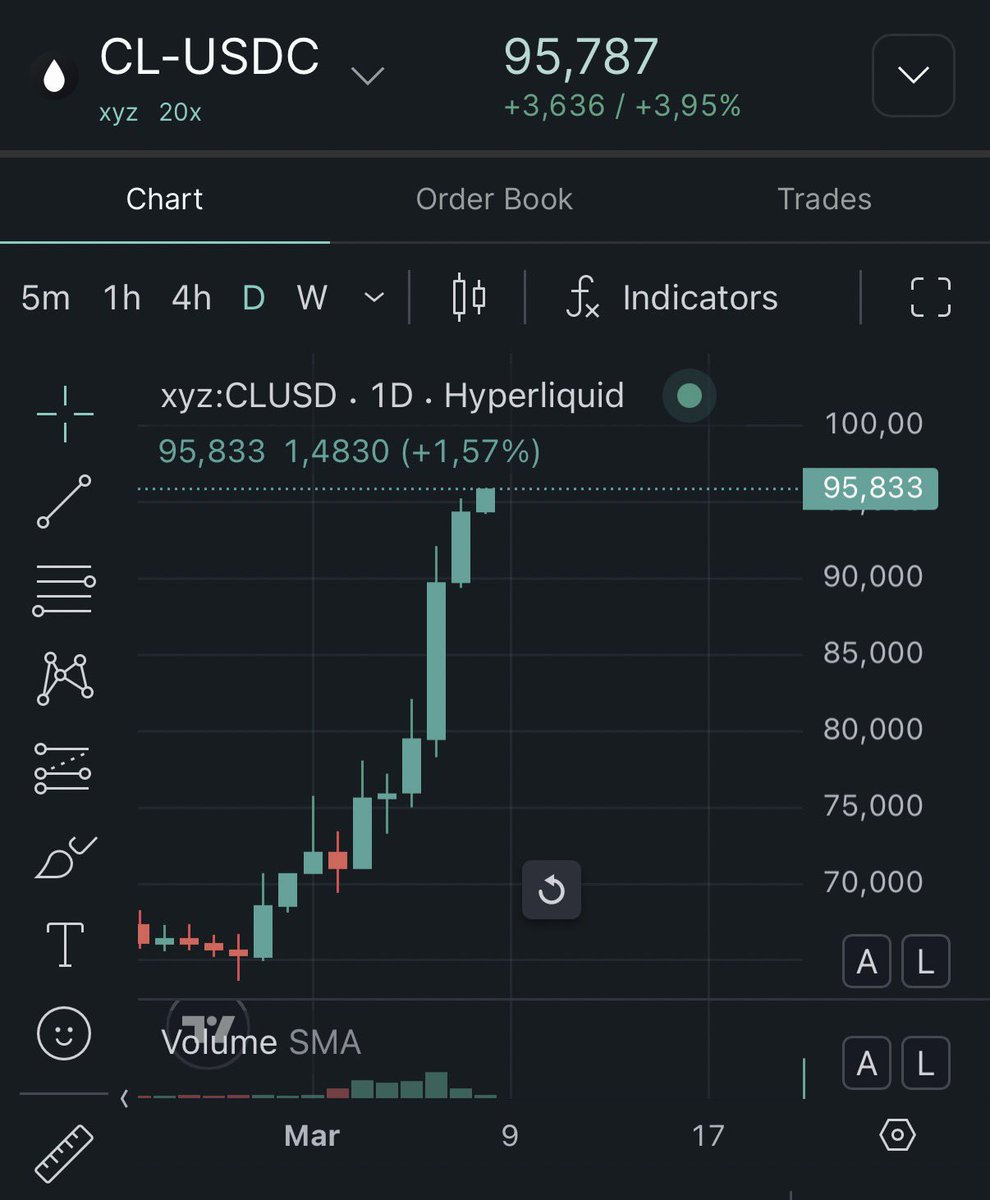Select the 1h timeframe

pyautogui.click(x=122, y=297)
